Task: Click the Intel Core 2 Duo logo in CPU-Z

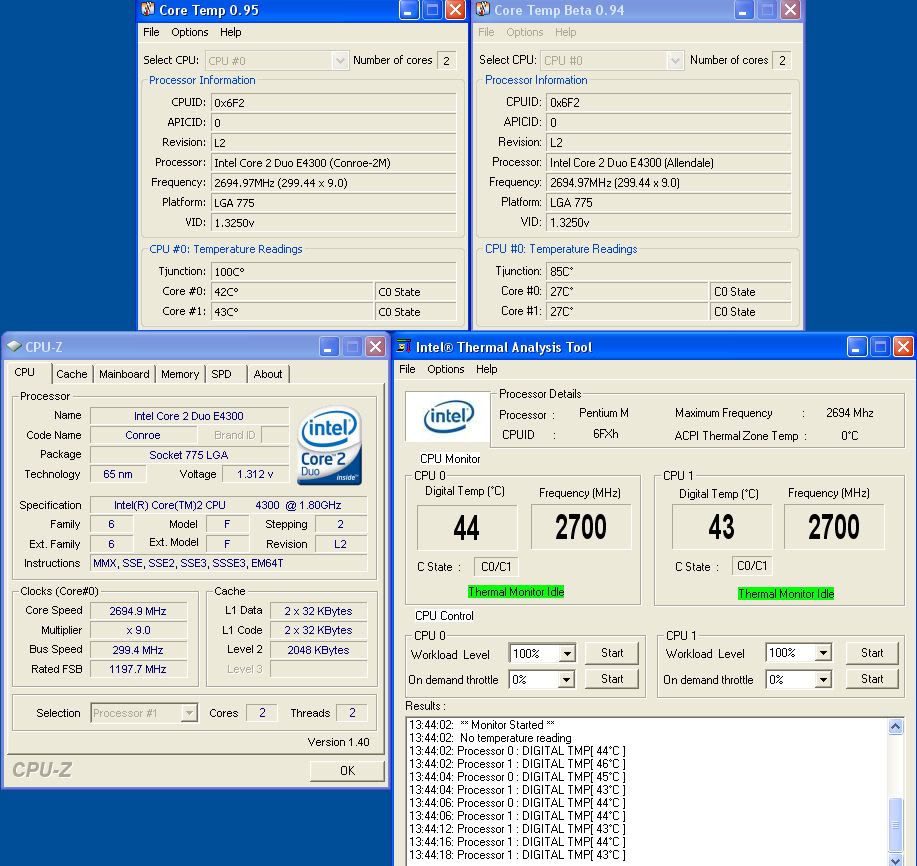Action: coord(329,444)
